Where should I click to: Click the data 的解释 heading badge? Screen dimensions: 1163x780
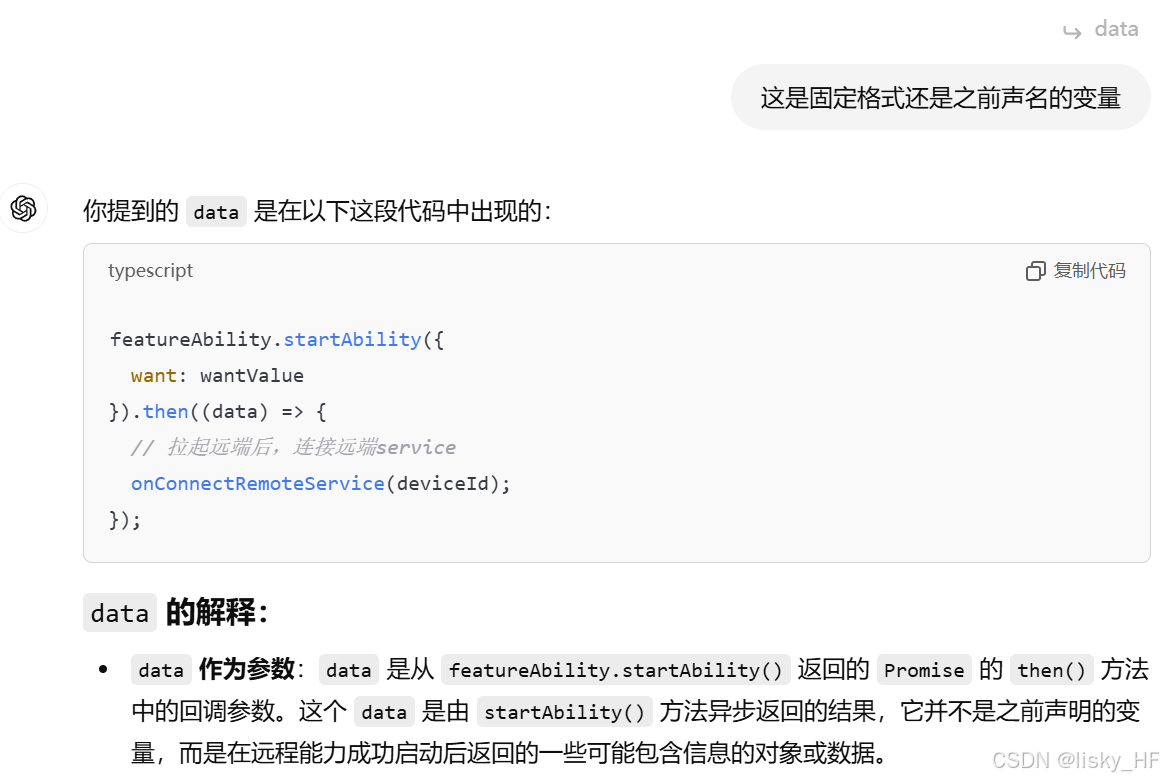pos(119,612)
